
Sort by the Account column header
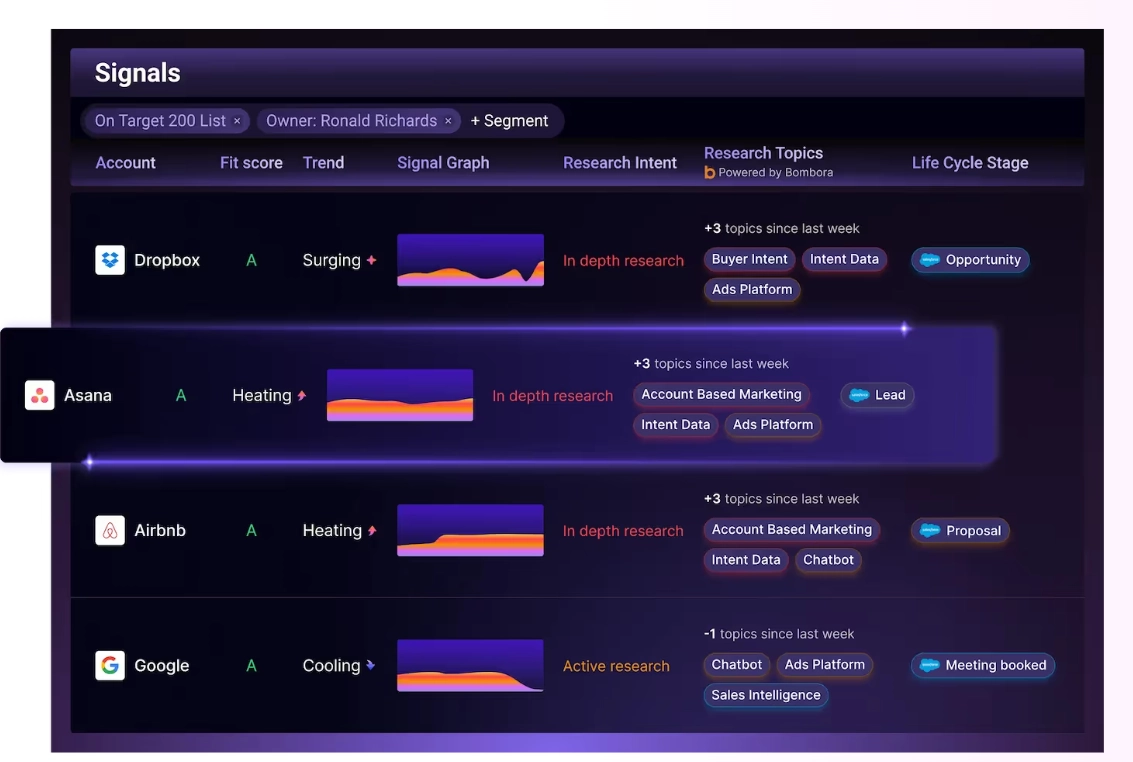tap(126, 163)
